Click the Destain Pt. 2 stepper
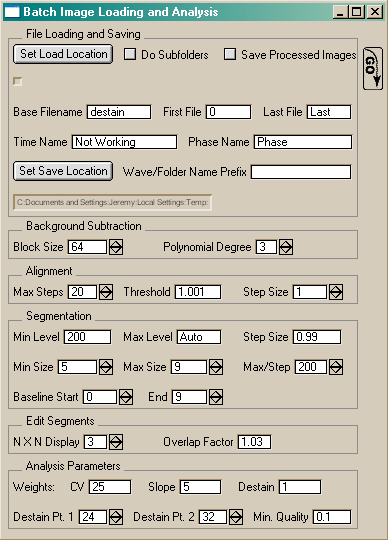Viewport: 388px width, 540px height. (x=236, y=517)
